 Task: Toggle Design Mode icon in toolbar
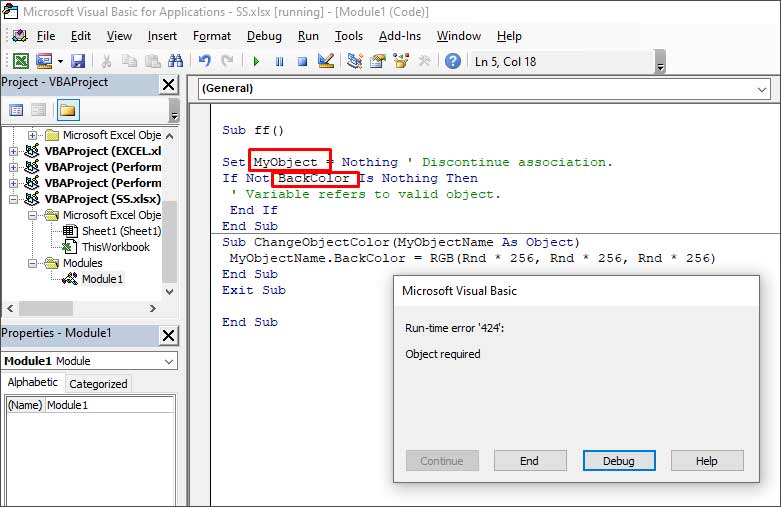(325, 62)
